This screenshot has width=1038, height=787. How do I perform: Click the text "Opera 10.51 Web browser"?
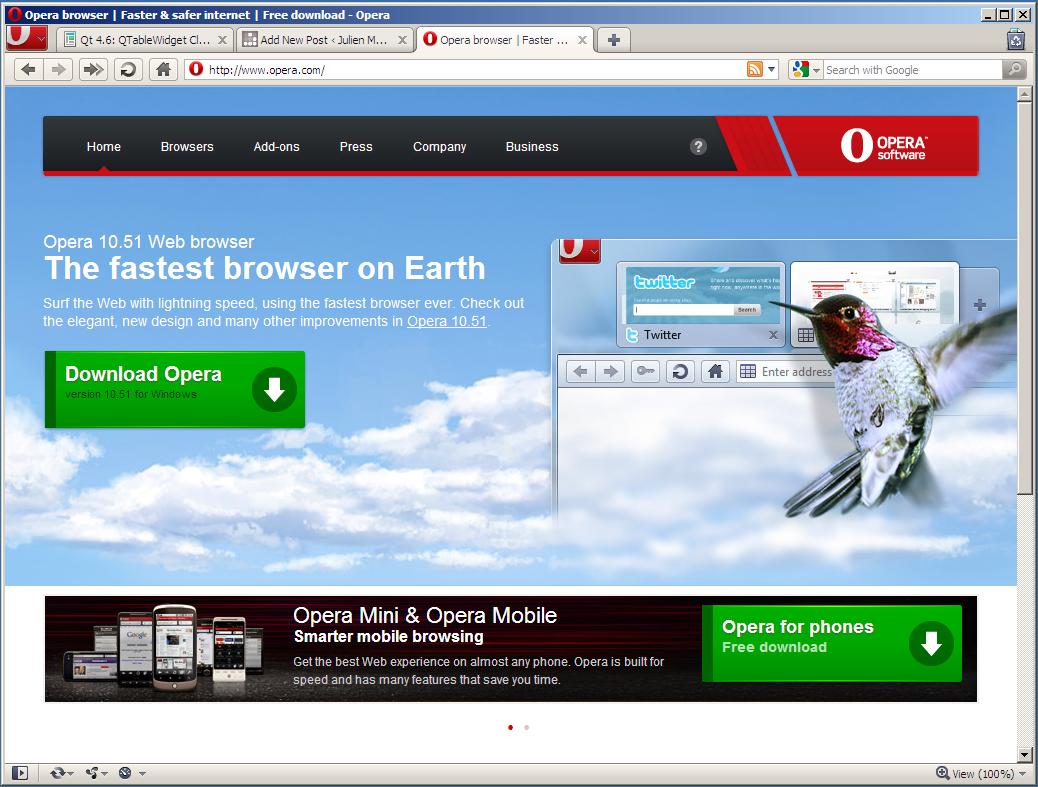click(149, 242)
